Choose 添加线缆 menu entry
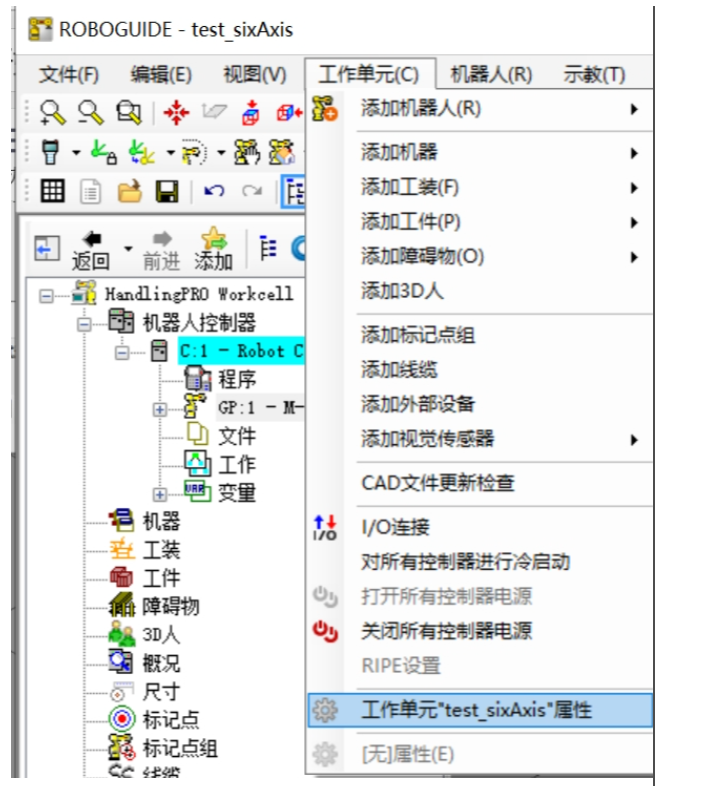Screen dimensions: 710x788 [x=480, y=369]
